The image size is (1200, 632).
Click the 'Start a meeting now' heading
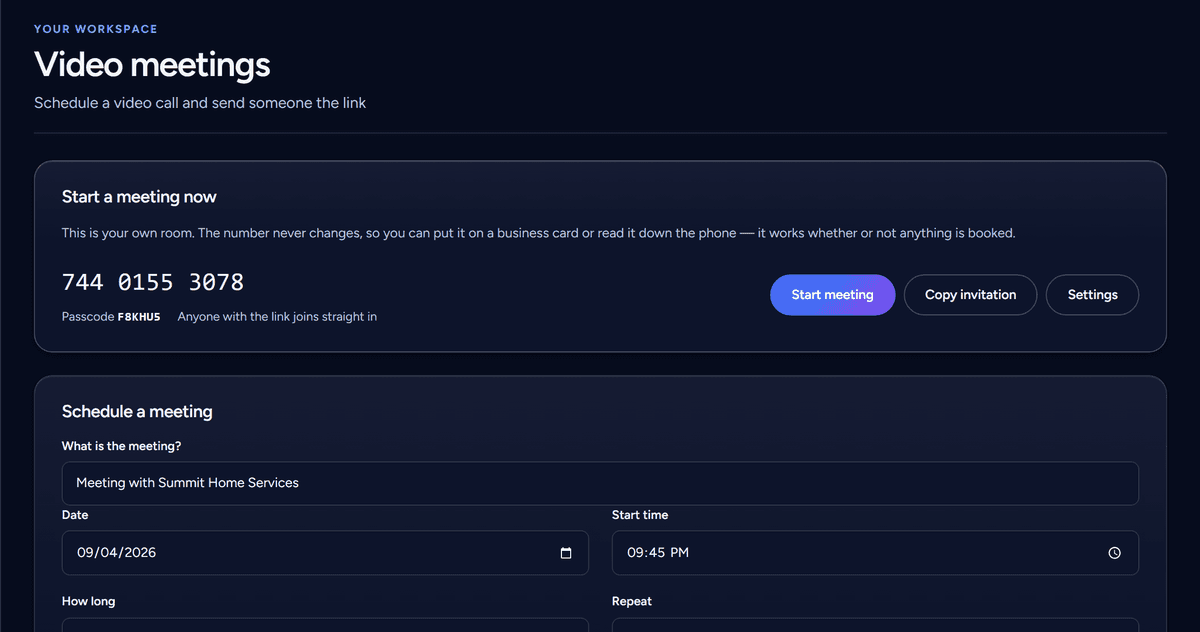pos(139,197)
